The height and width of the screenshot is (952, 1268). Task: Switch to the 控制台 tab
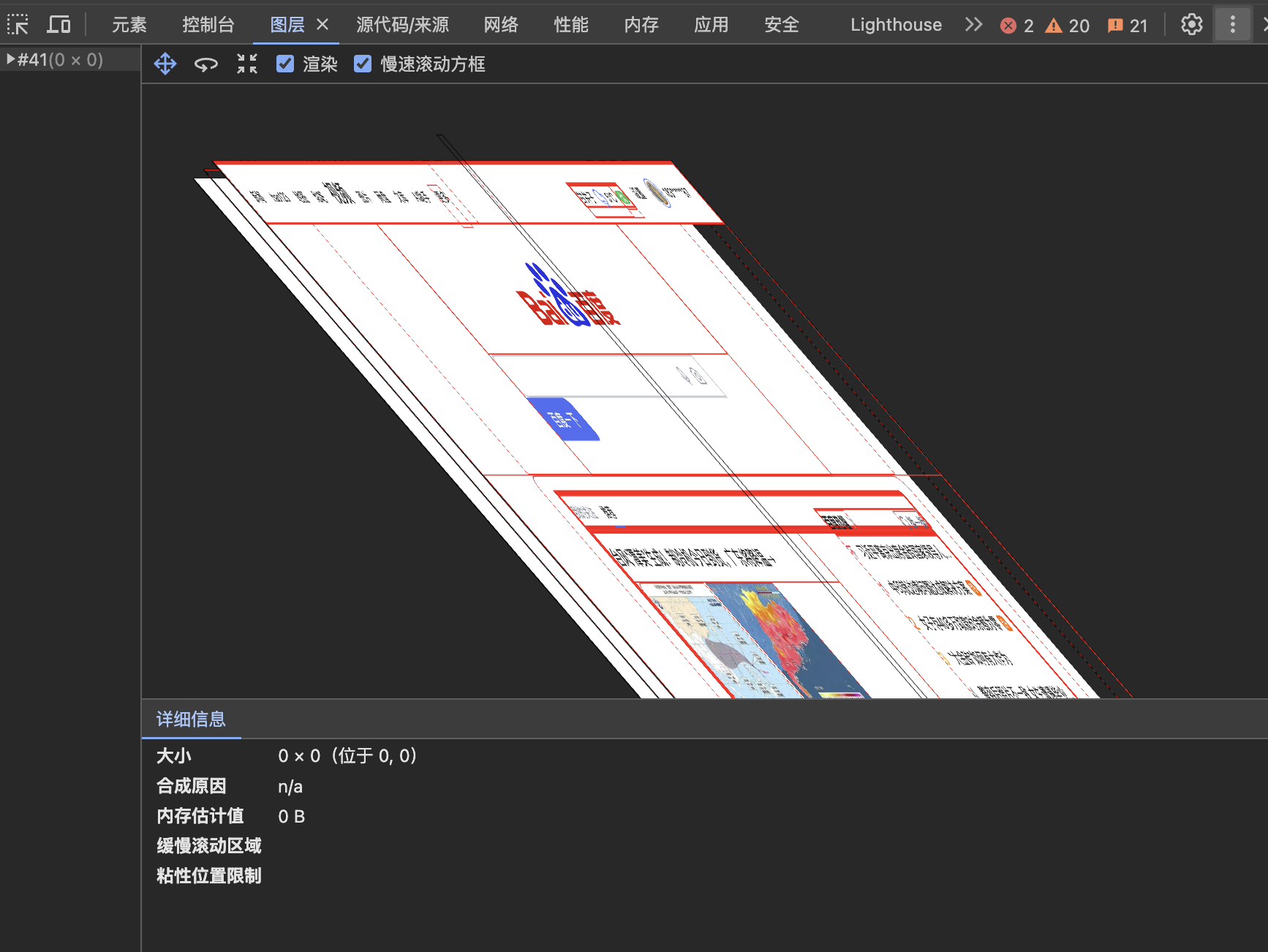coord(208,25)
